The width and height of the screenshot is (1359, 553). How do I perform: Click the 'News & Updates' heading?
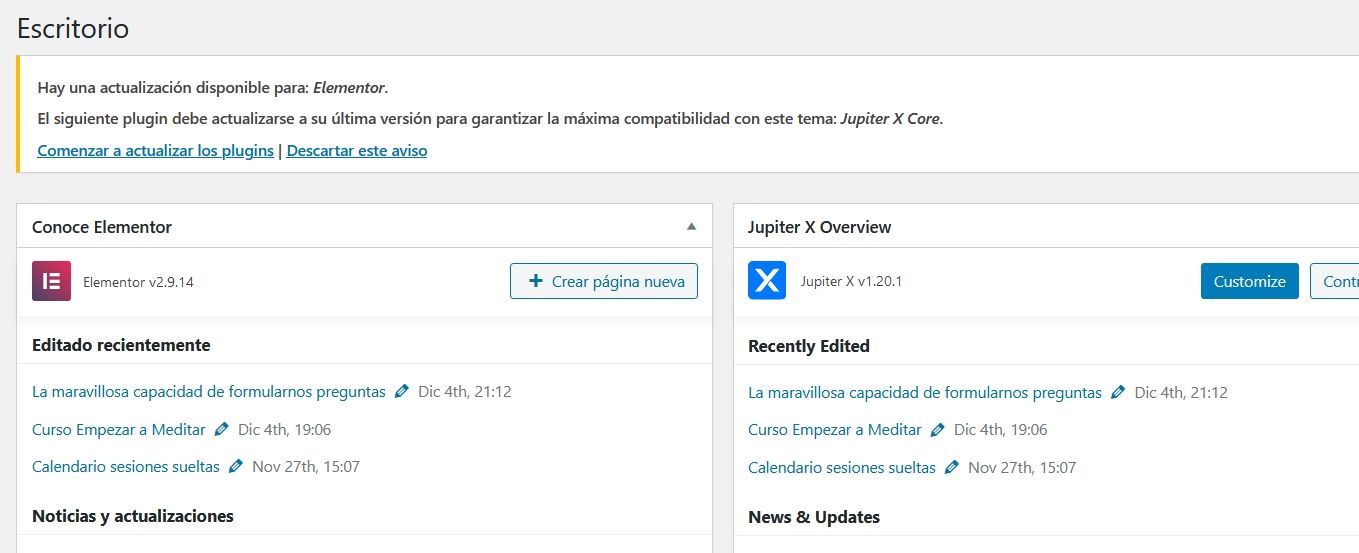tap(814, 517)
